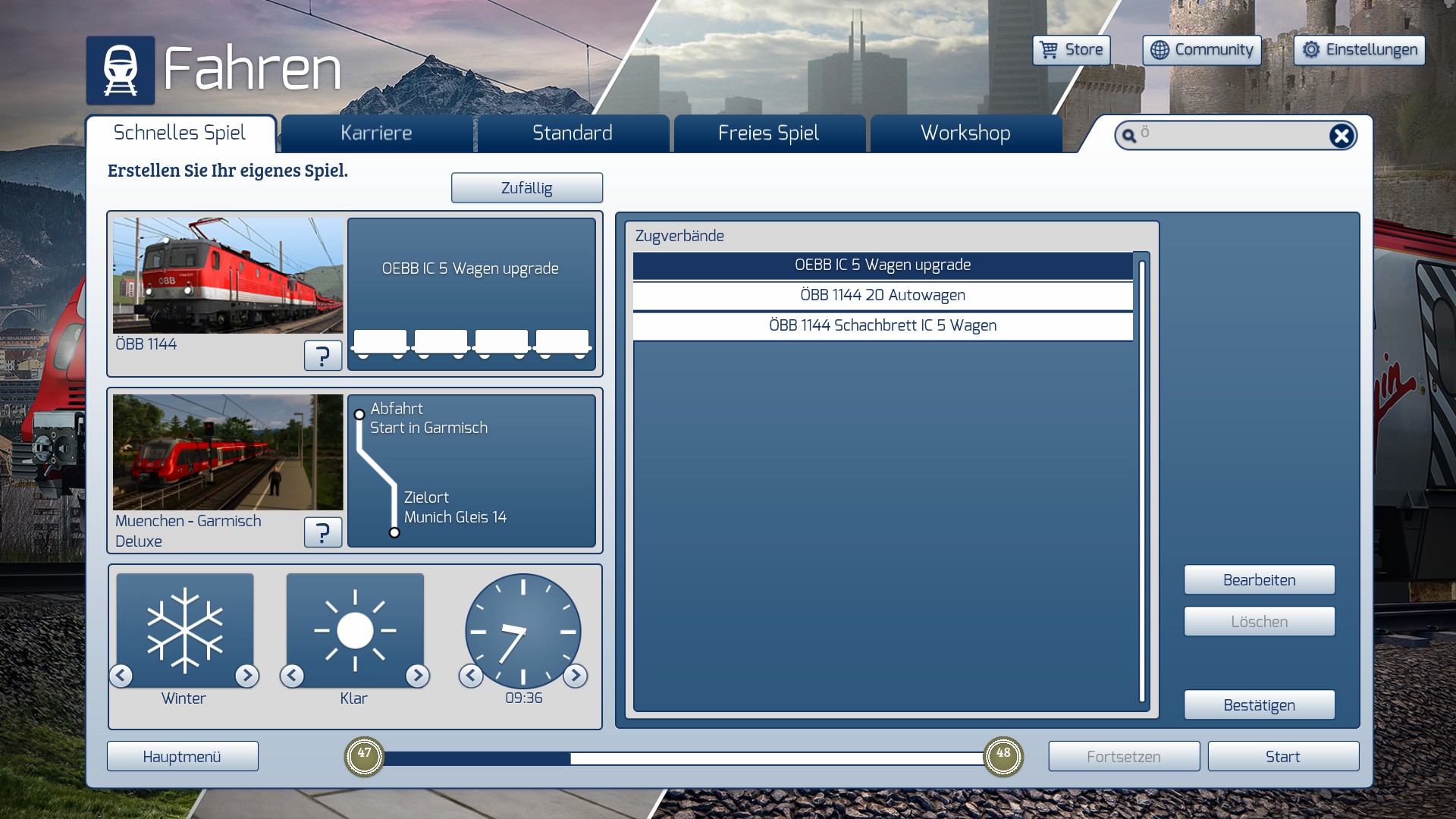The height and width of the screenshot is (819, 1456).
Task: Open help for Muenchen - Garmisch route
Action: 322,532
